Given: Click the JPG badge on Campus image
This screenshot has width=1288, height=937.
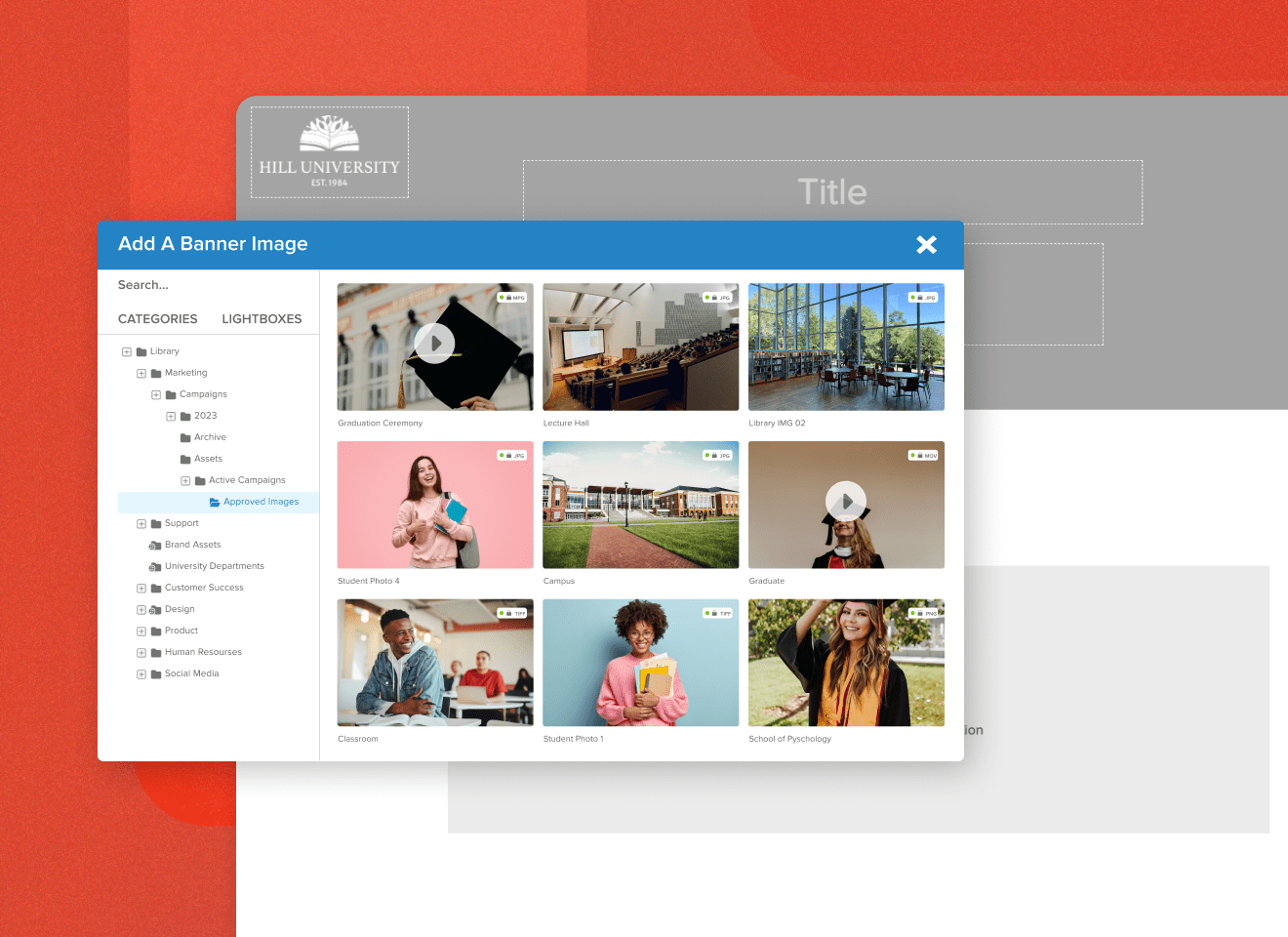Looking at the screenshot, I should [718, 456].
